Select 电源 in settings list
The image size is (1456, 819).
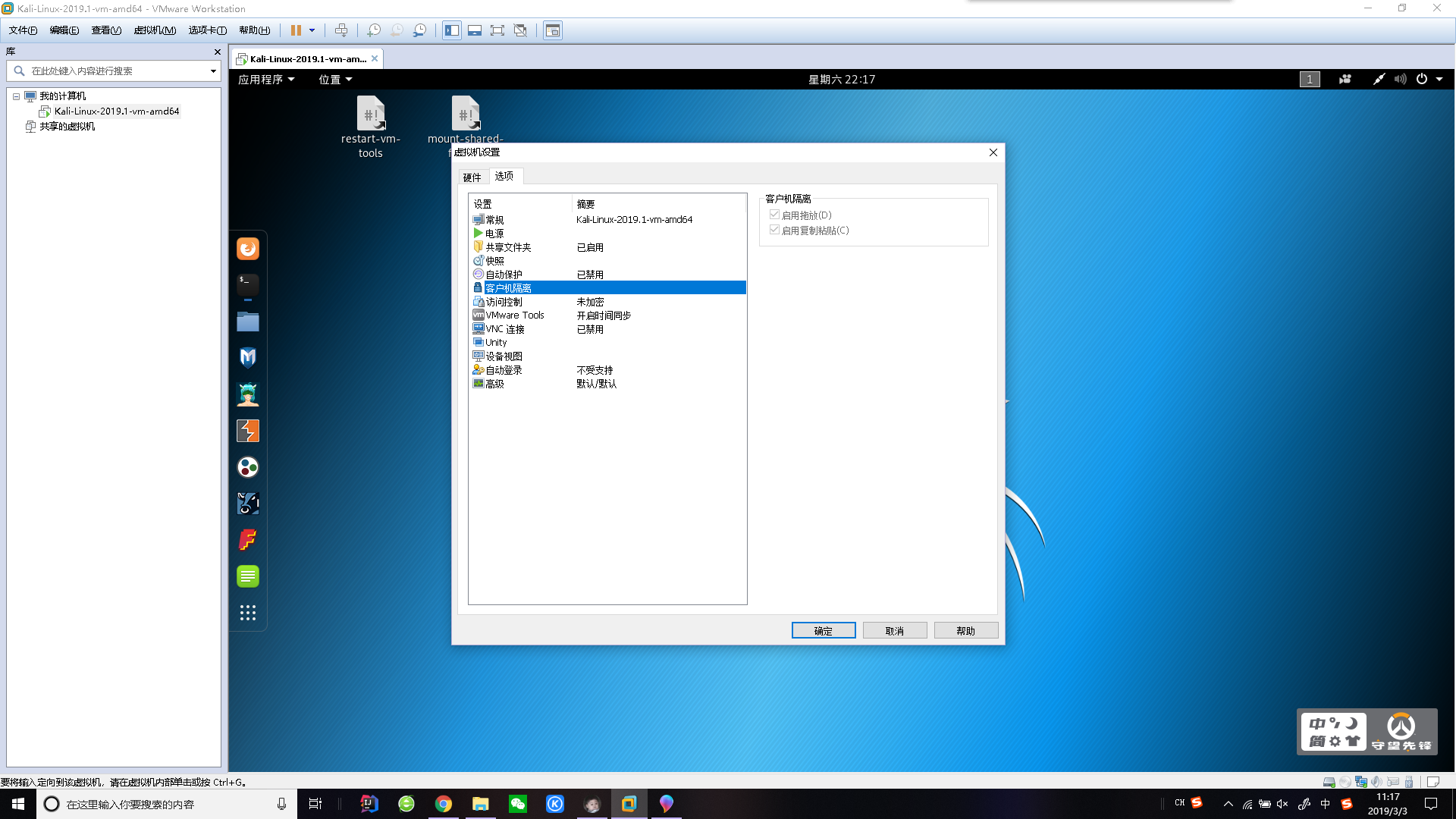607,234
